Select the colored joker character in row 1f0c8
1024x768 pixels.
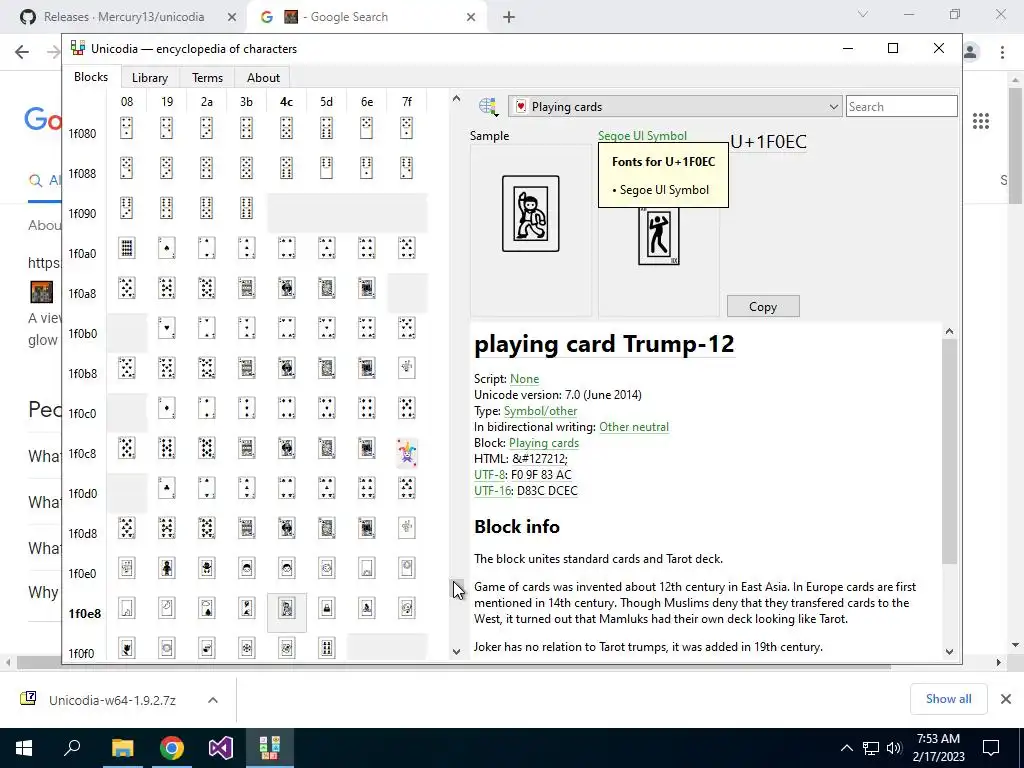click(x=407, y=453)
